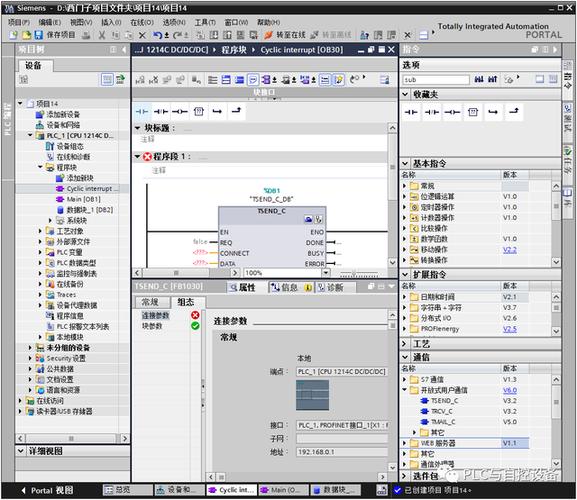
Task: Select TMAIL_C instruction in communication list
Action: (x=443, y=422)
